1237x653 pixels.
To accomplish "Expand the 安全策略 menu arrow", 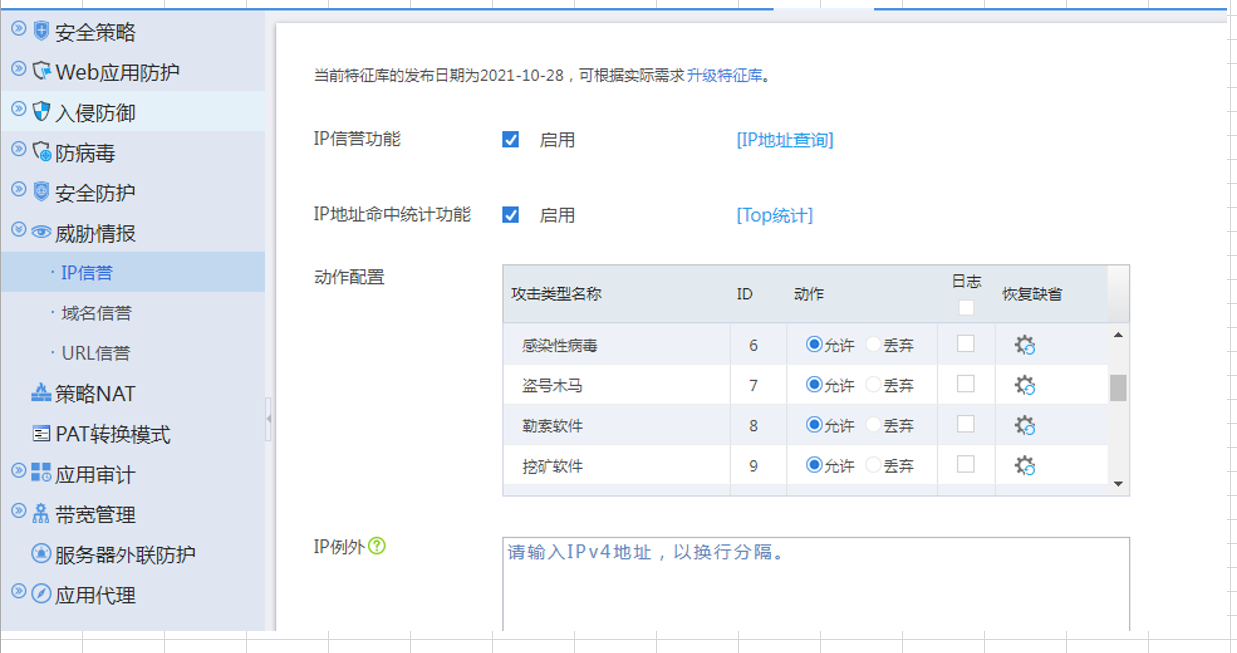I will [18, 28].
